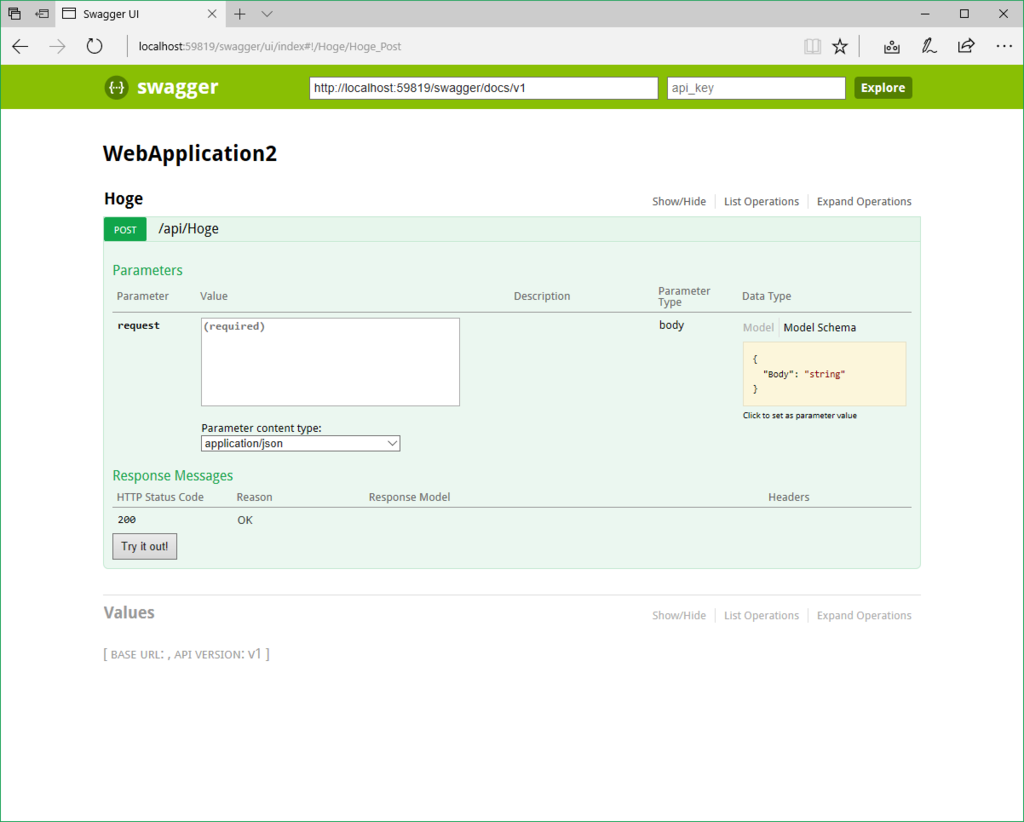Open the Hub favorites panel icon

[x=892, y=46]
